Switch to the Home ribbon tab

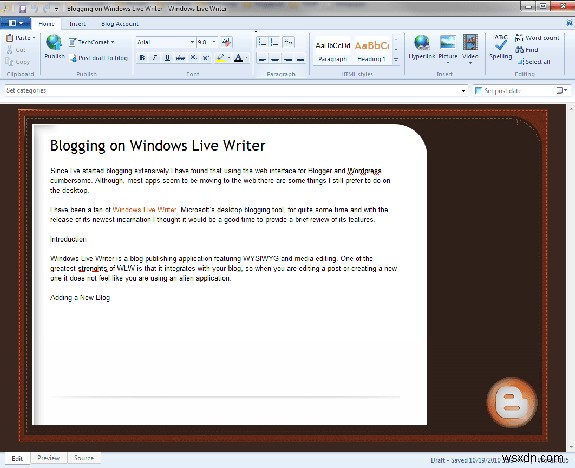[x=46, y=24]
